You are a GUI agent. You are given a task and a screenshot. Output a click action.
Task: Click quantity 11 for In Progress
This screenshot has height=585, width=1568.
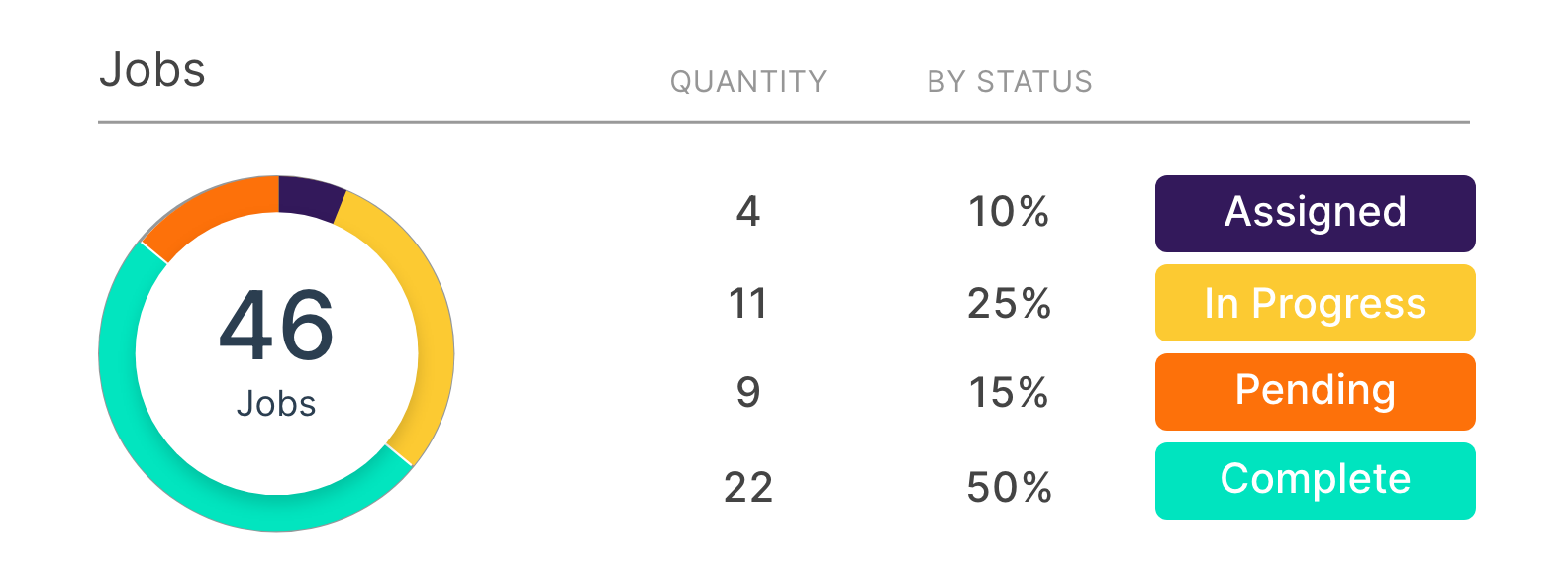pos(748,303)
